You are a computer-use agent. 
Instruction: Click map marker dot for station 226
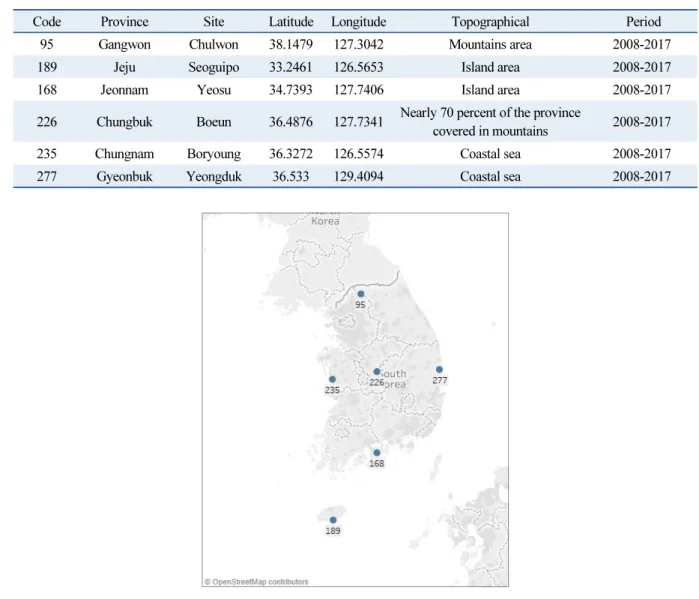pyautogui.click(x=377, y=372)
